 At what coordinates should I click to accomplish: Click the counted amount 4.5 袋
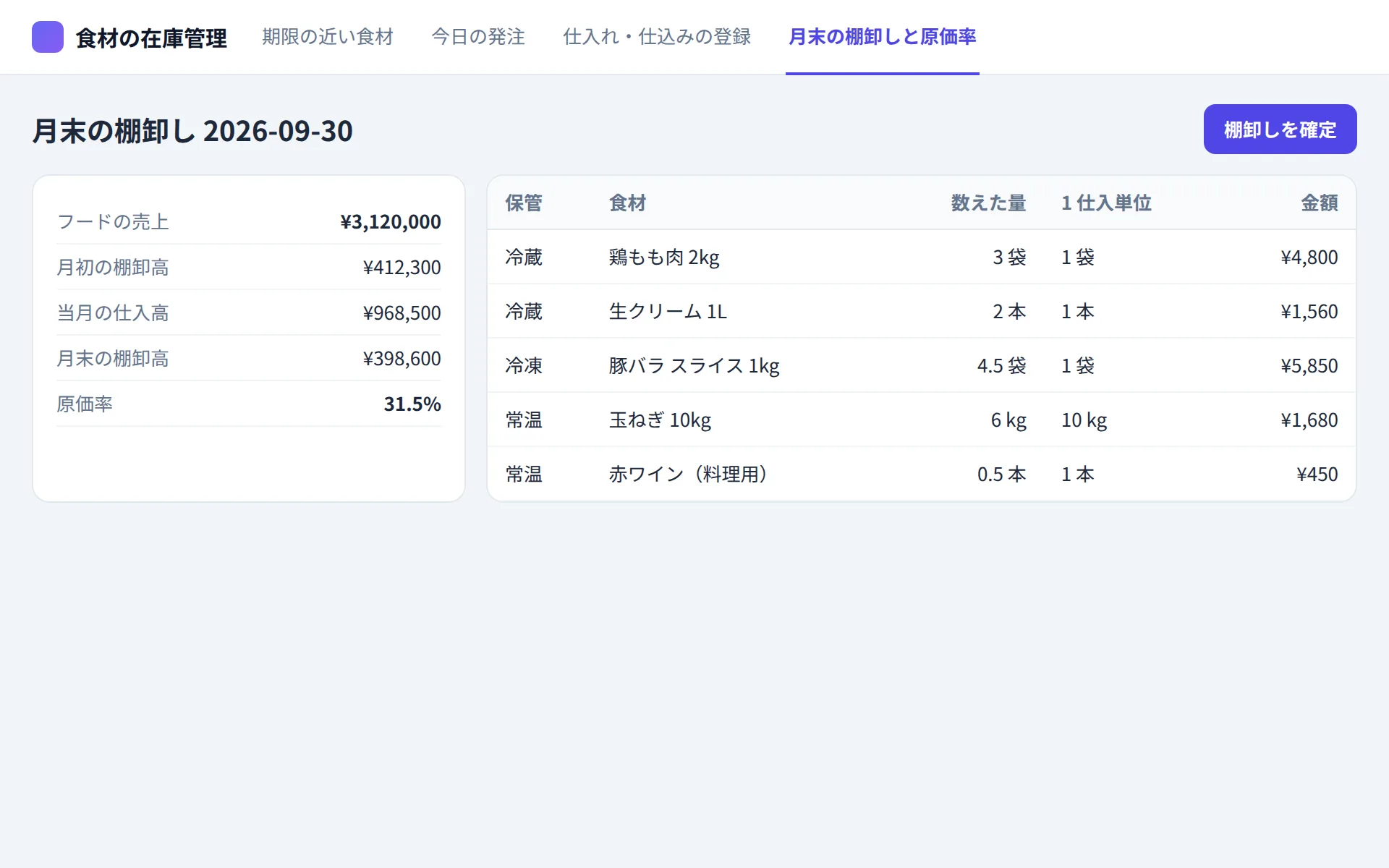tap(1001, 366)
